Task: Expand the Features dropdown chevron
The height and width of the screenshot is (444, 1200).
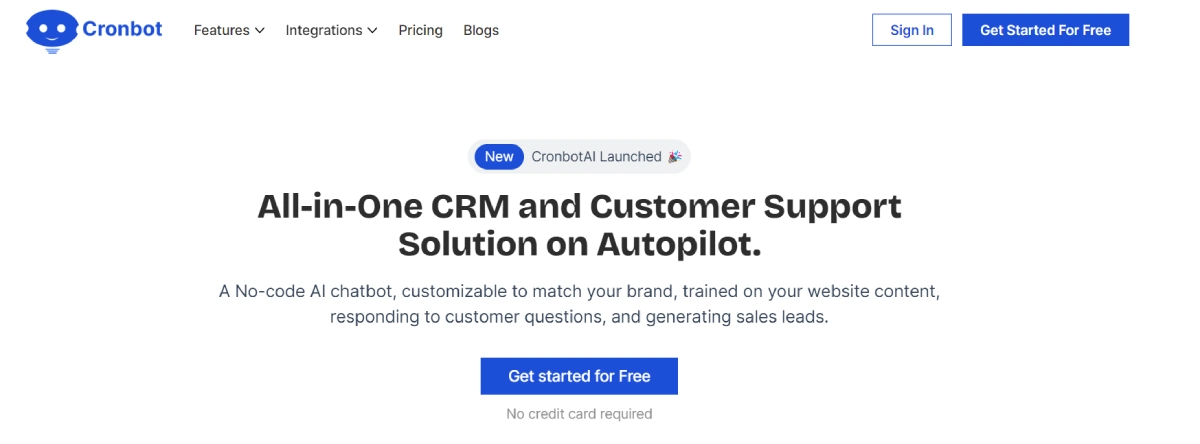Action: click(x=260, y=30)
